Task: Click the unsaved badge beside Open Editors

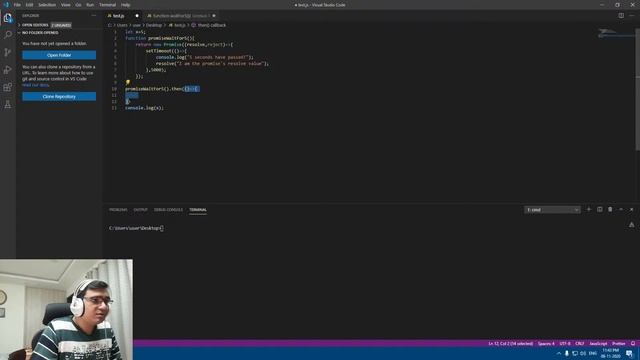Action: [61, 25]
